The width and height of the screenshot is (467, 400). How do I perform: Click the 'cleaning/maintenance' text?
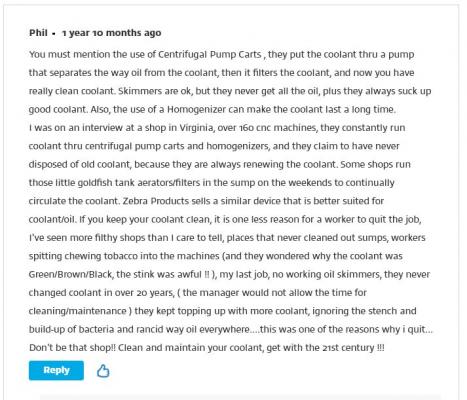77,311
